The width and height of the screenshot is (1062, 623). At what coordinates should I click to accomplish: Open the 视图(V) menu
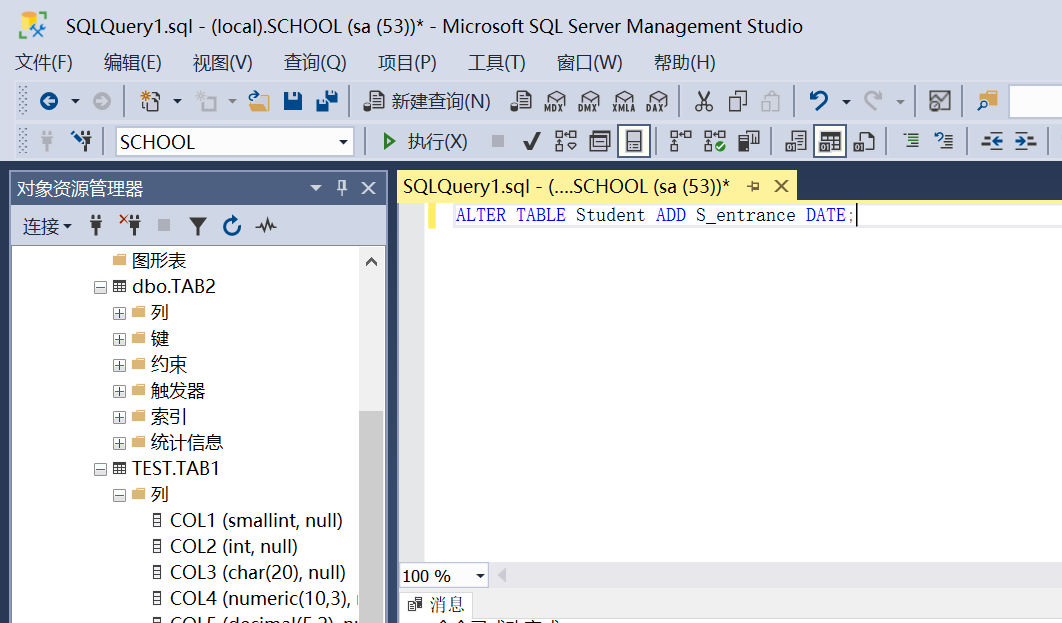coord(223,63)
